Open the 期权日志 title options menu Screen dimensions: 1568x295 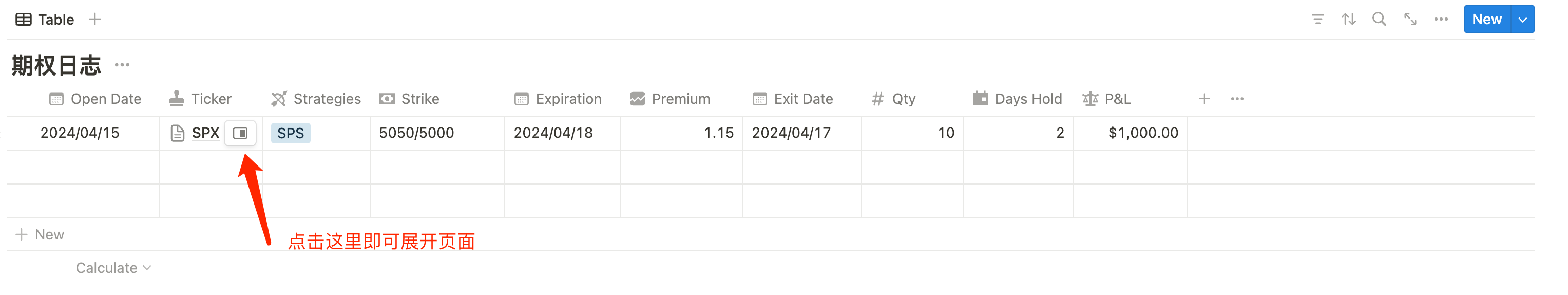122,65
